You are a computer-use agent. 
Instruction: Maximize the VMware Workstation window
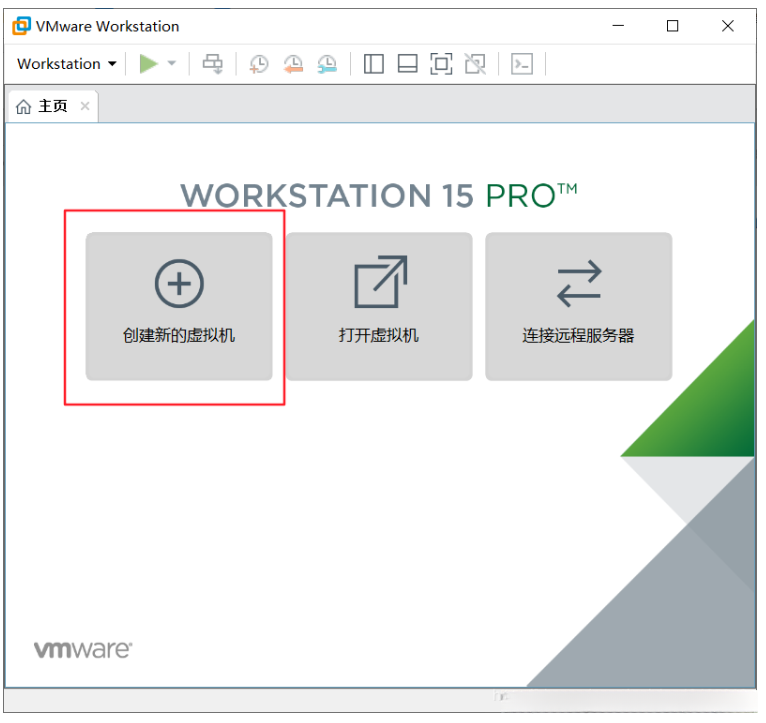(x=673, y=26)
